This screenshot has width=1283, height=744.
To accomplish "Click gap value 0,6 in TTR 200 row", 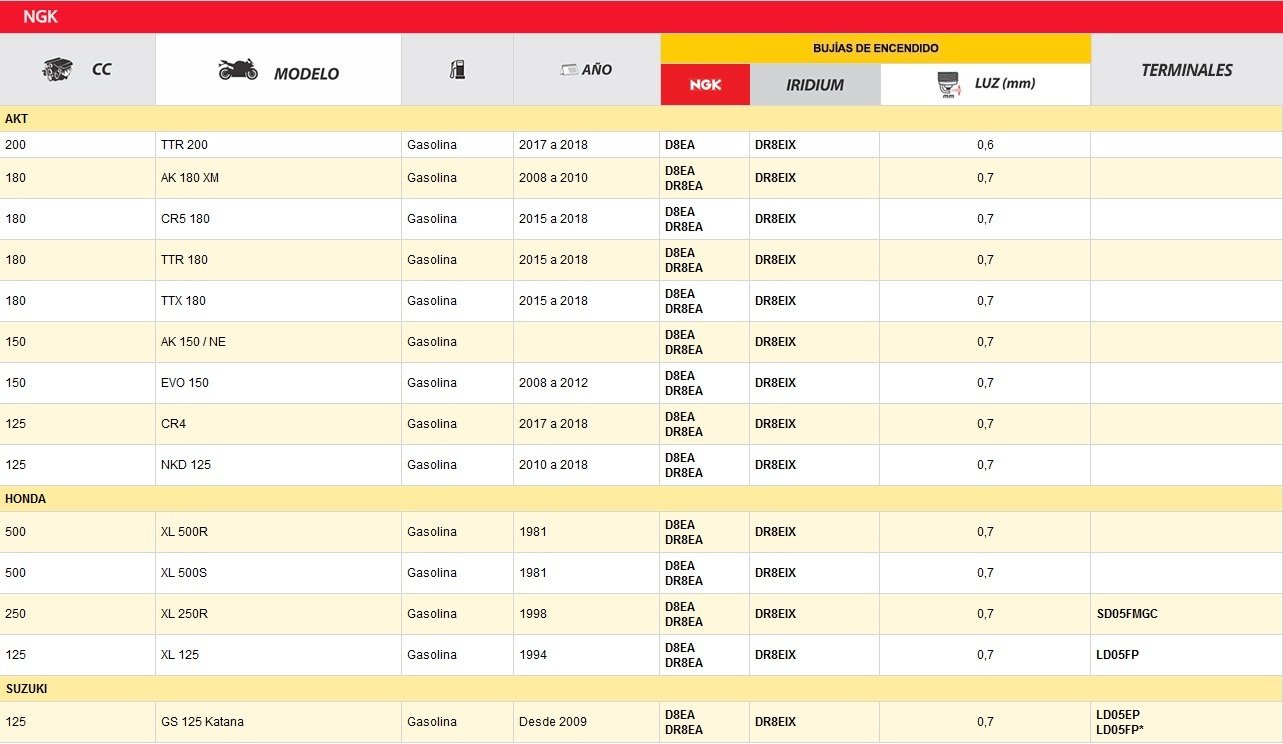I will pos(985,145).
